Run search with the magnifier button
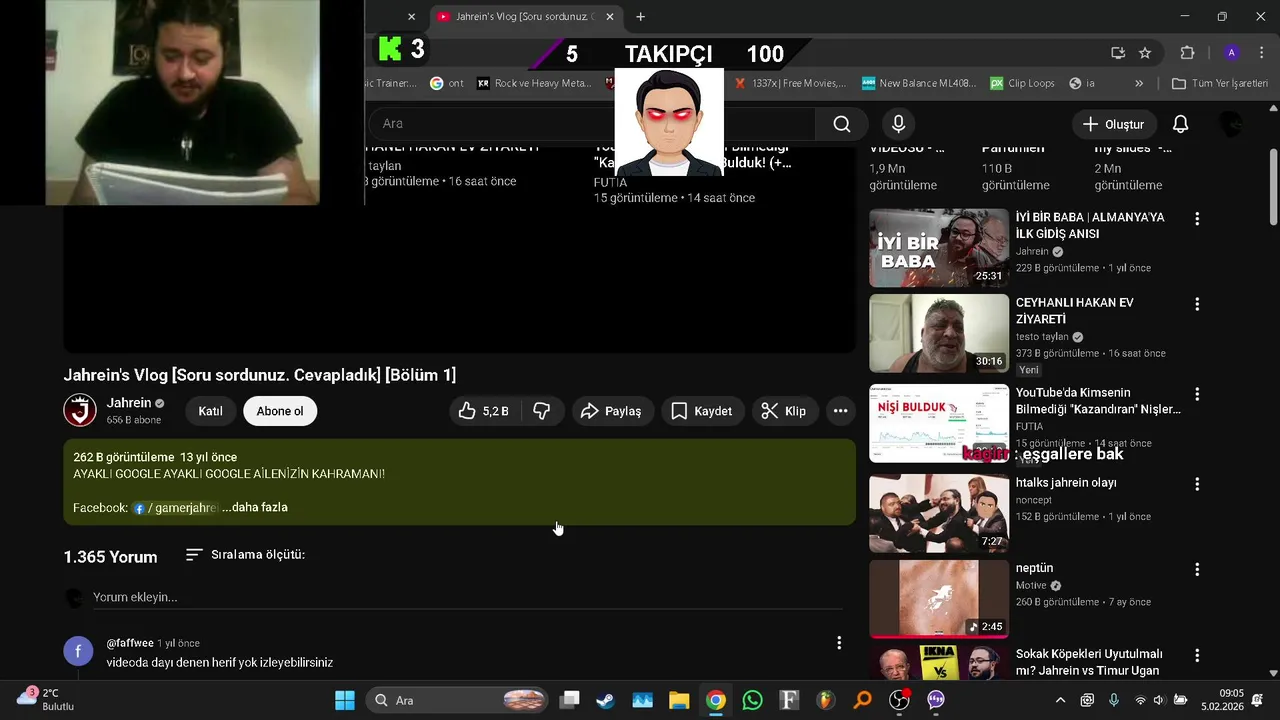This screenshot has height=720, width=1280. (x=842, y=124)
